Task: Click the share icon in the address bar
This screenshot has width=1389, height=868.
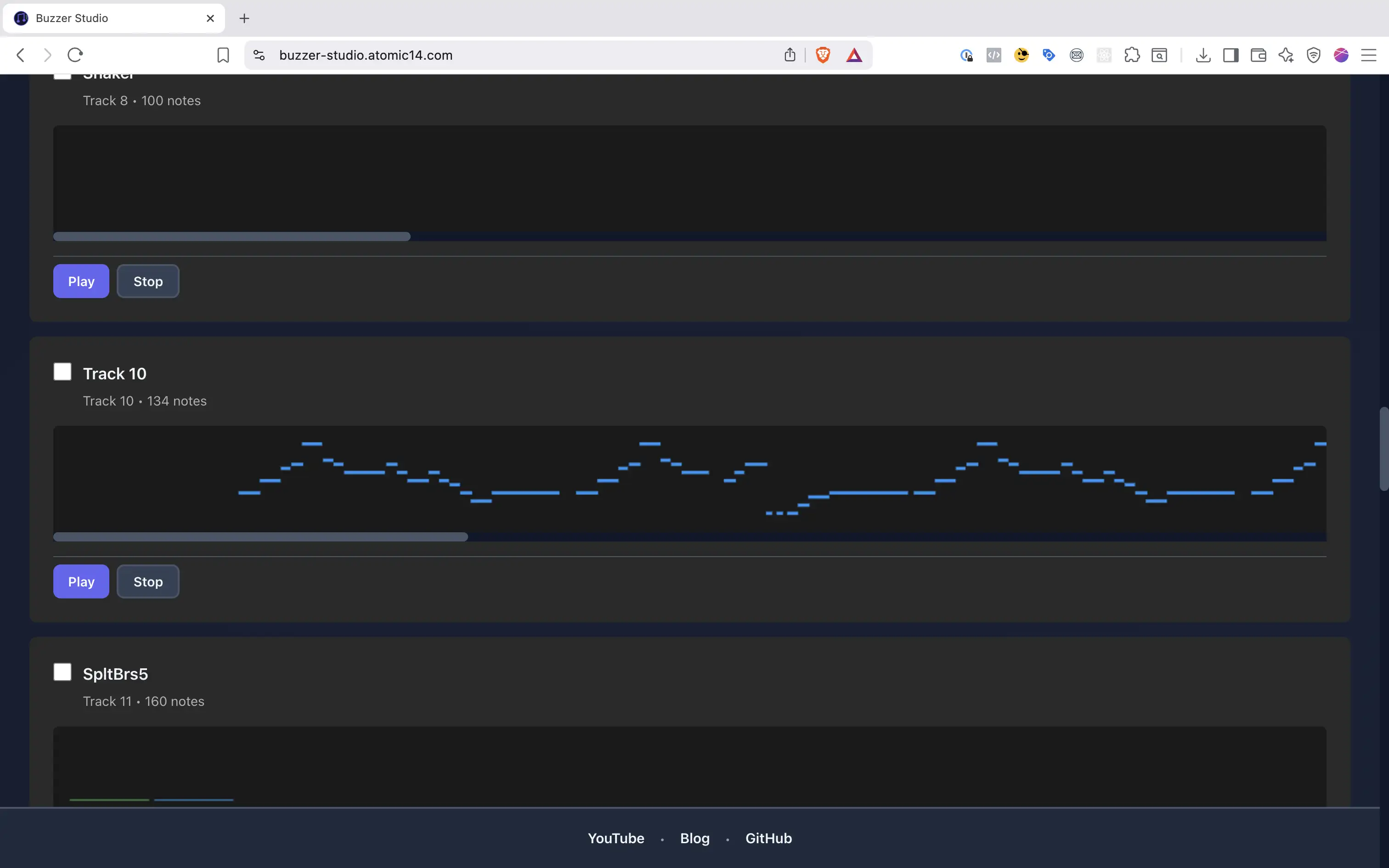Action: click(x=790, y=55)
